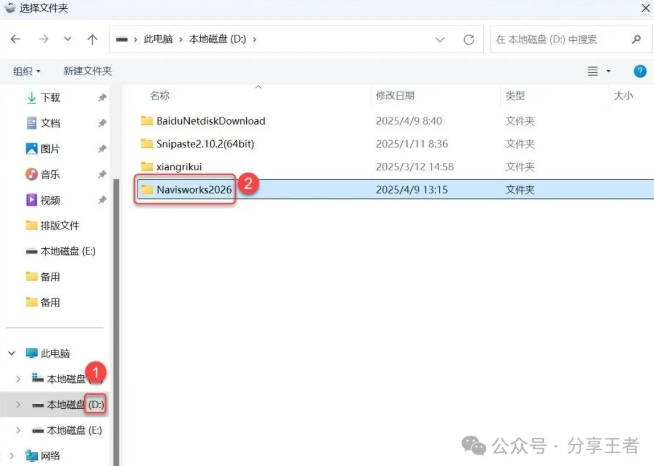Close the 选择文件夹 dialog
The image size is (654, 466).
(x=645, y=8)
